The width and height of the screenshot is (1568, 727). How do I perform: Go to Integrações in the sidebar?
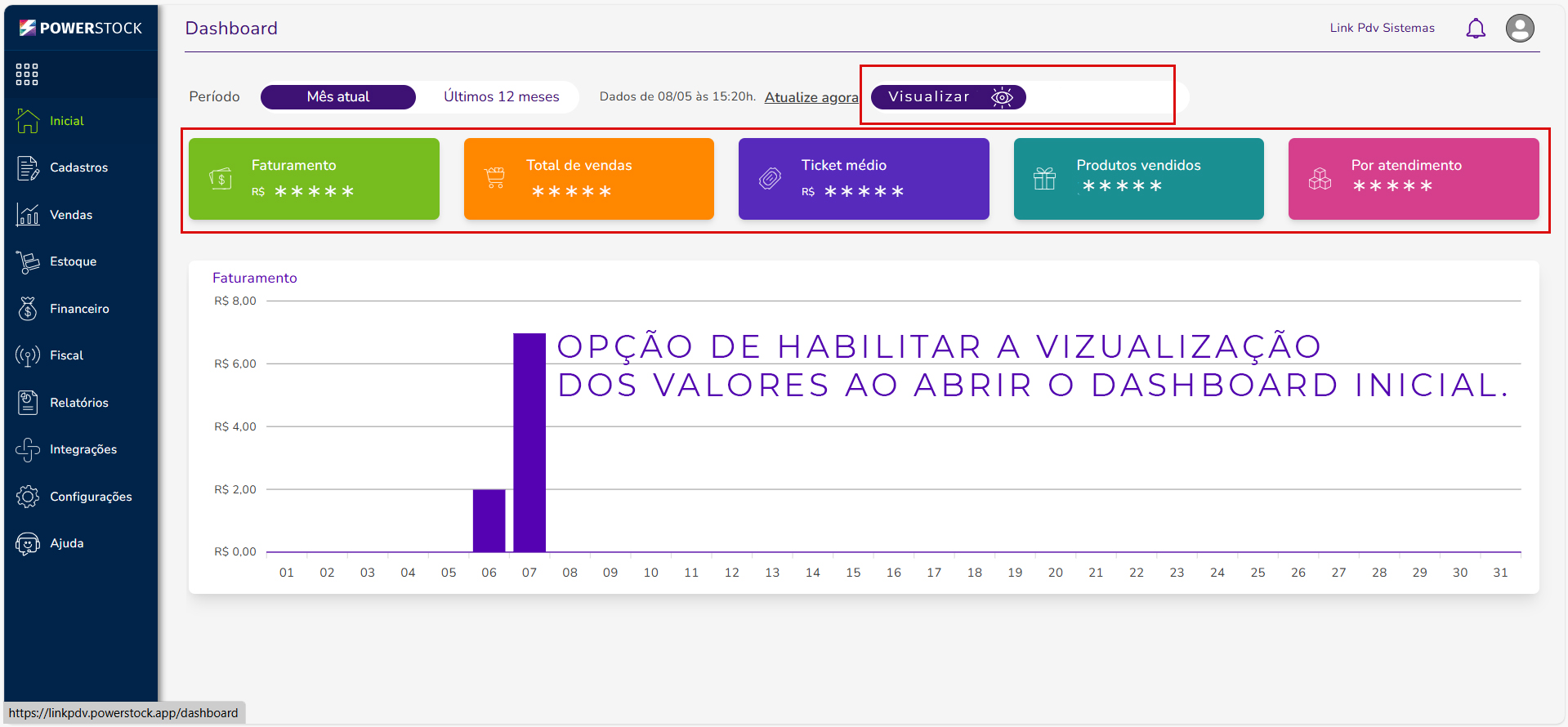[83, 449]
